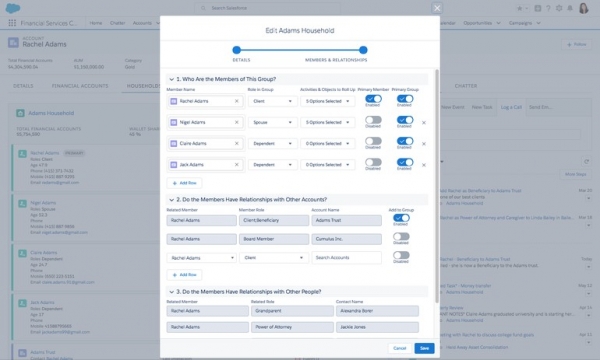This screenshot has width=600, height=360.
Task: Open Related Member dropdown in new account row
Action: [201, 258]
